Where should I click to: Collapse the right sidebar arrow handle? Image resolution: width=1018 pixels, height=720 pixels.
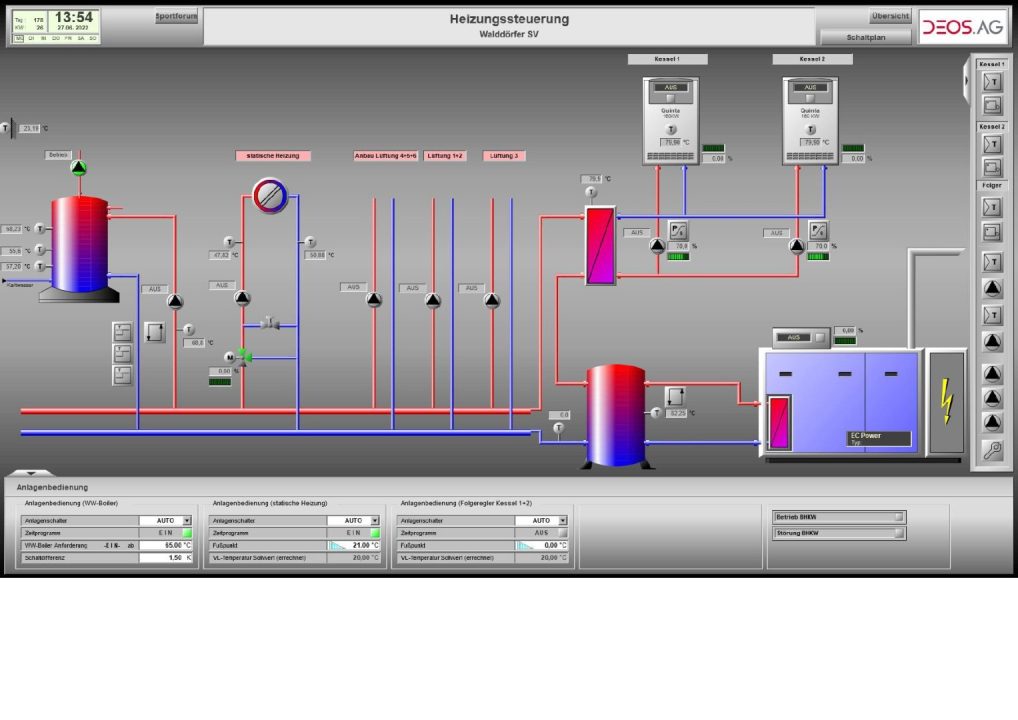tap(965, 81)
